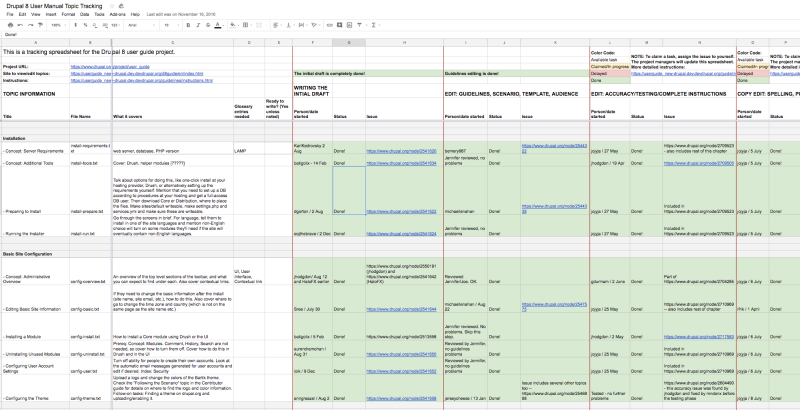Click the Insert chart icon
The image size is (800, 410).
(349, 25)
